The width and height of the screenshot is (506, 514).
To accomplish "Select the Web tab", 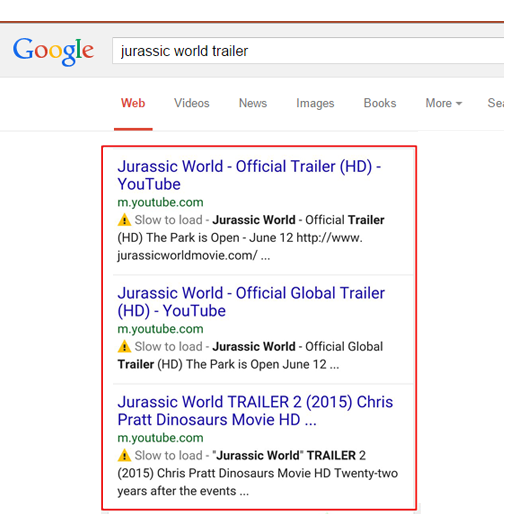I will point(133,103).
